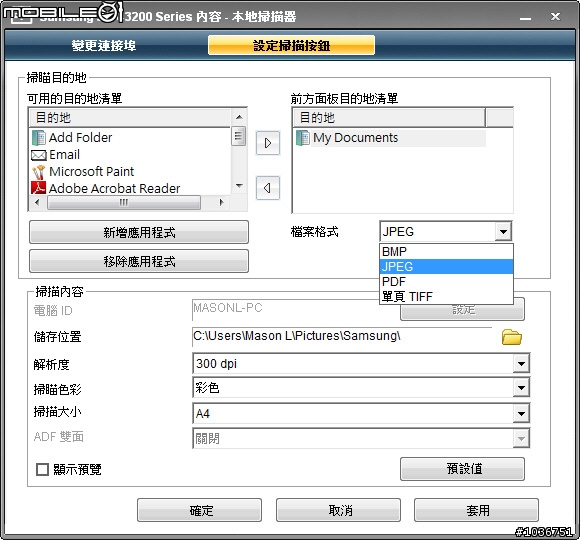The width and height of the screenshot is (580, 540).
Task: Click the My Documents folder icon
Action: [x=303, y=138]
